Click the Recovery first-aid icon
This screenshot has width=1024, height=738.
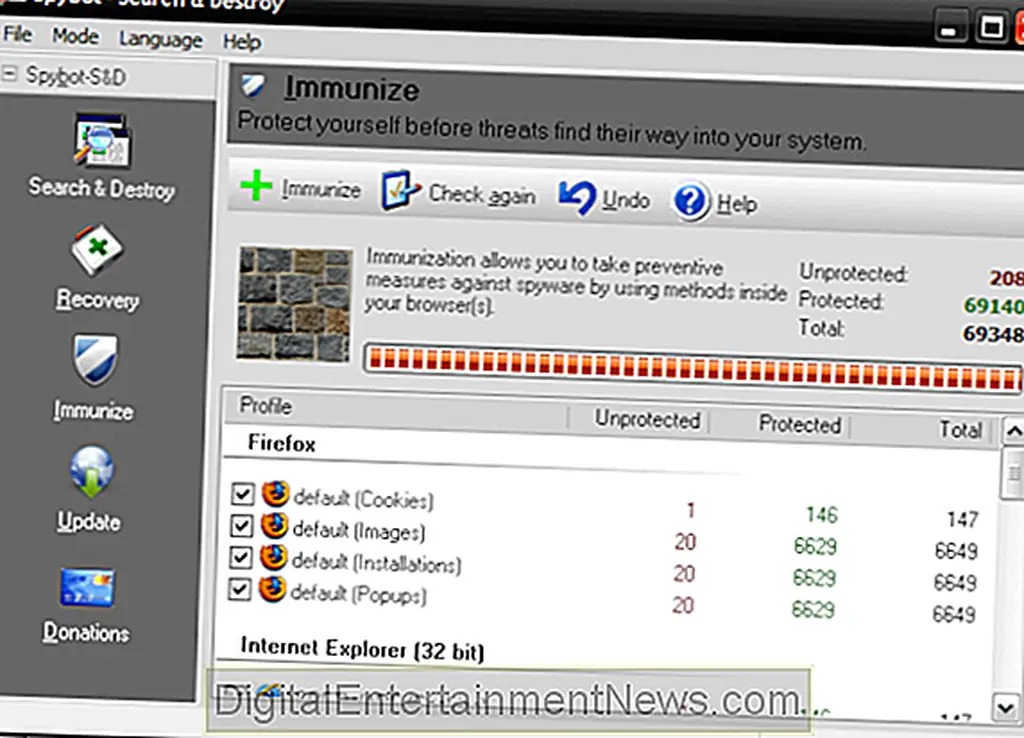coord(96,253)
